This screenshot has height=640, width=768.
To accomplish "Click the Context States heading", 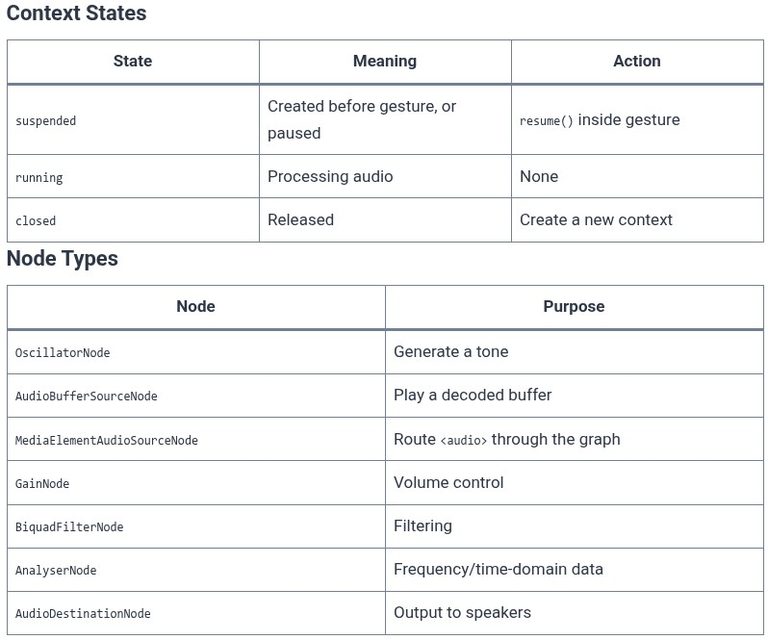I will (x=76, y=13).
